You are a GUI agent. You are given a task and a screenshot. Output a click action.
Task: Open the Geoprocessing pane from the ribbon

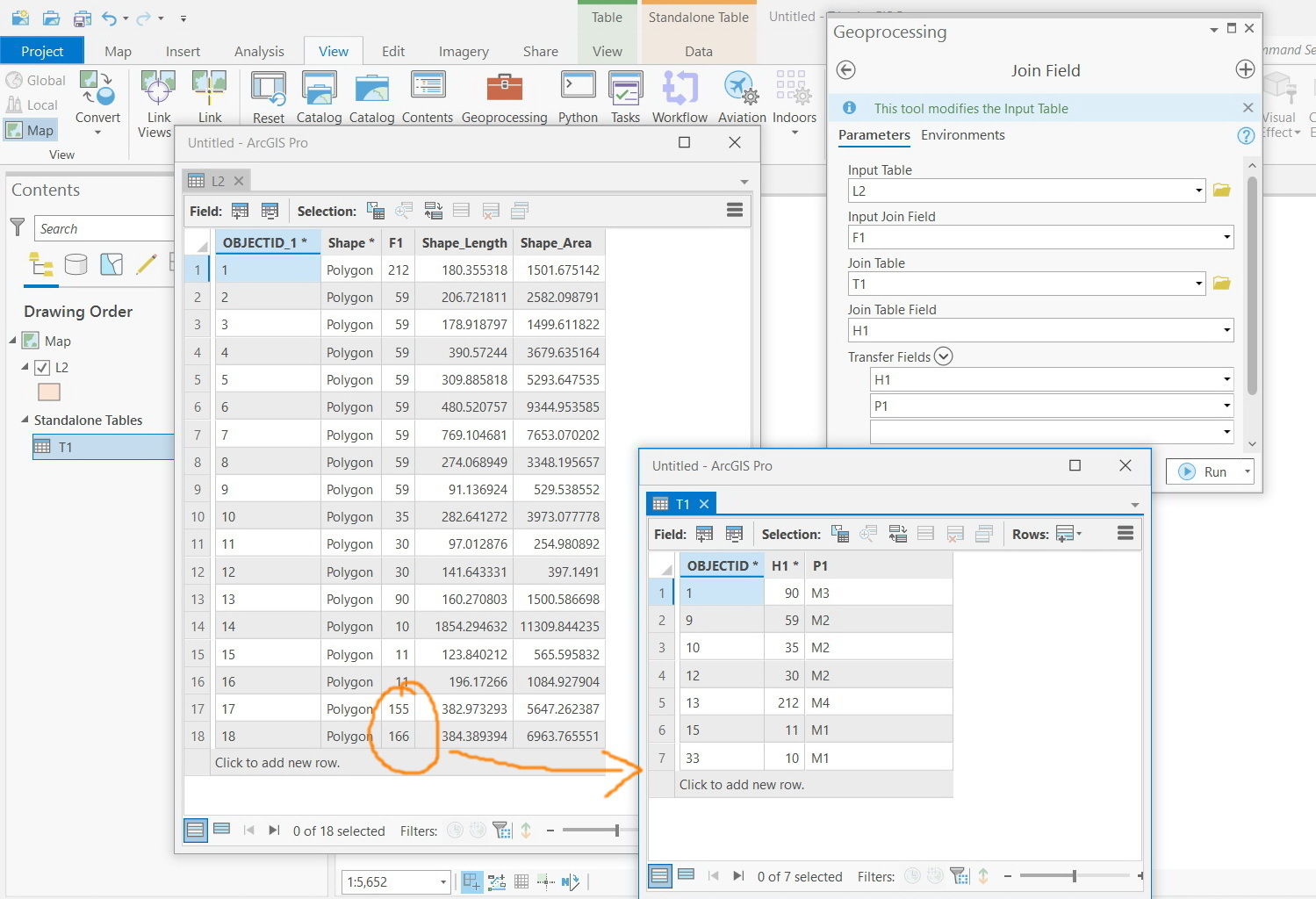(x=504, y=97)
